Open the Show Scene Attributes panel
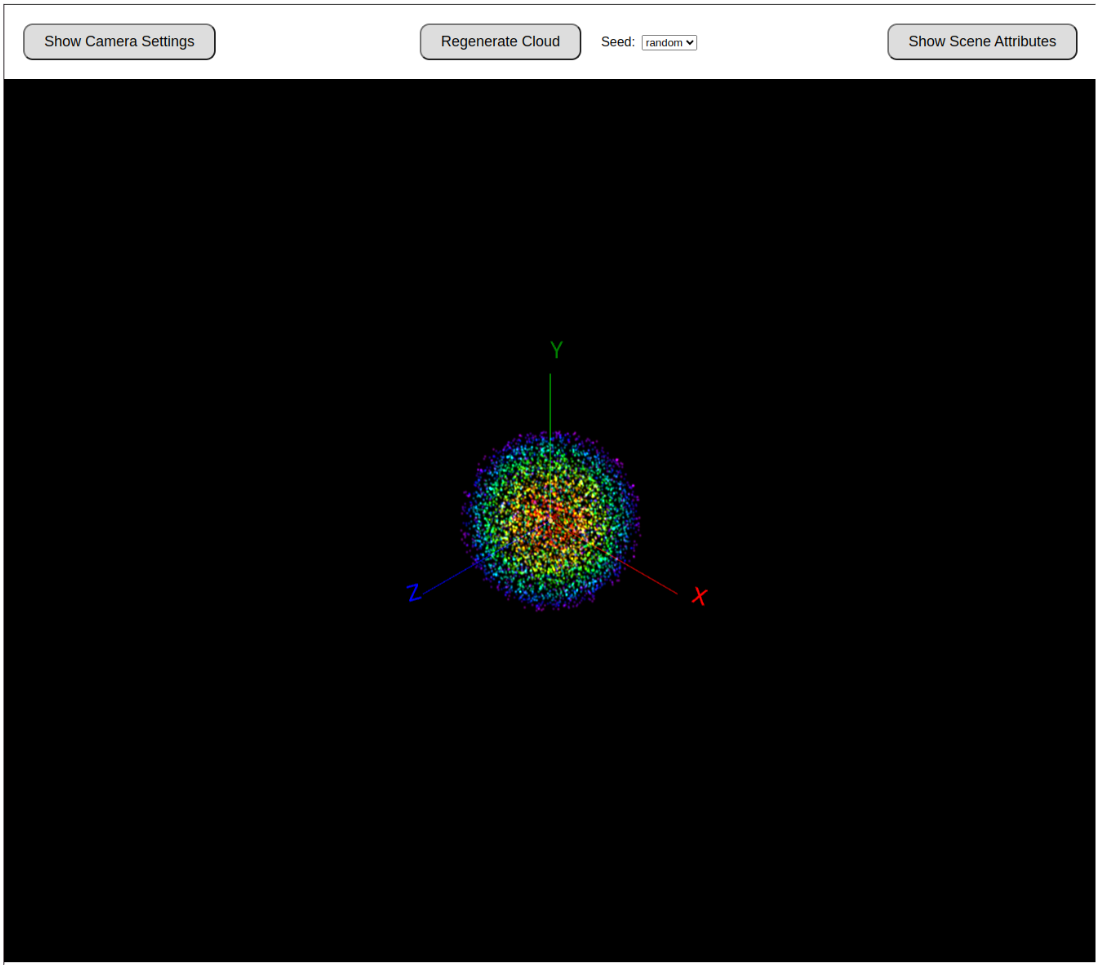Viewport: 1098px width, 966px height. (981, 42)
